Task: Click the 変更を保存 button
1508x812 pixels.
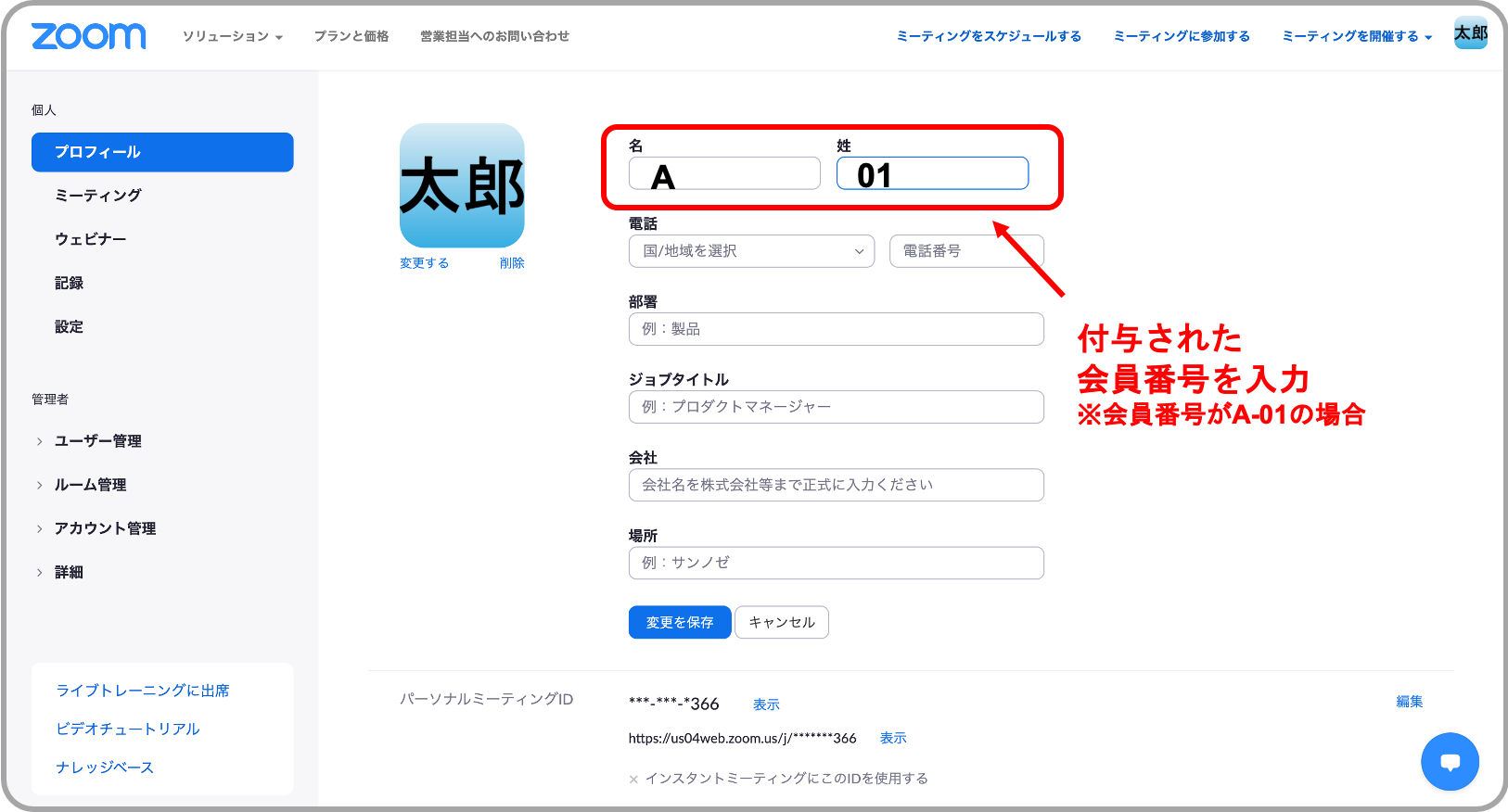Action: pyautogui.click(x=679, y=622)
